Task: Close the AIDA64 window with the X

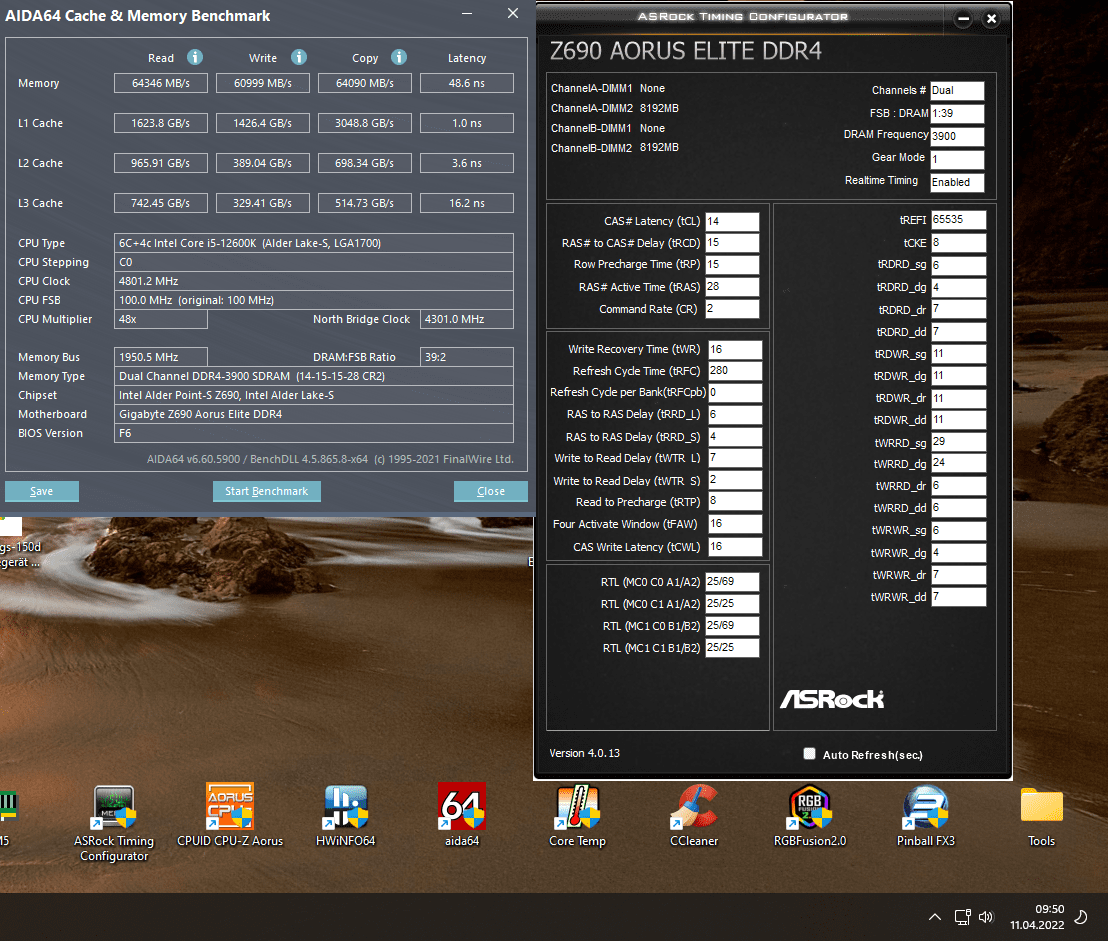Action: (x=513, y=13)
